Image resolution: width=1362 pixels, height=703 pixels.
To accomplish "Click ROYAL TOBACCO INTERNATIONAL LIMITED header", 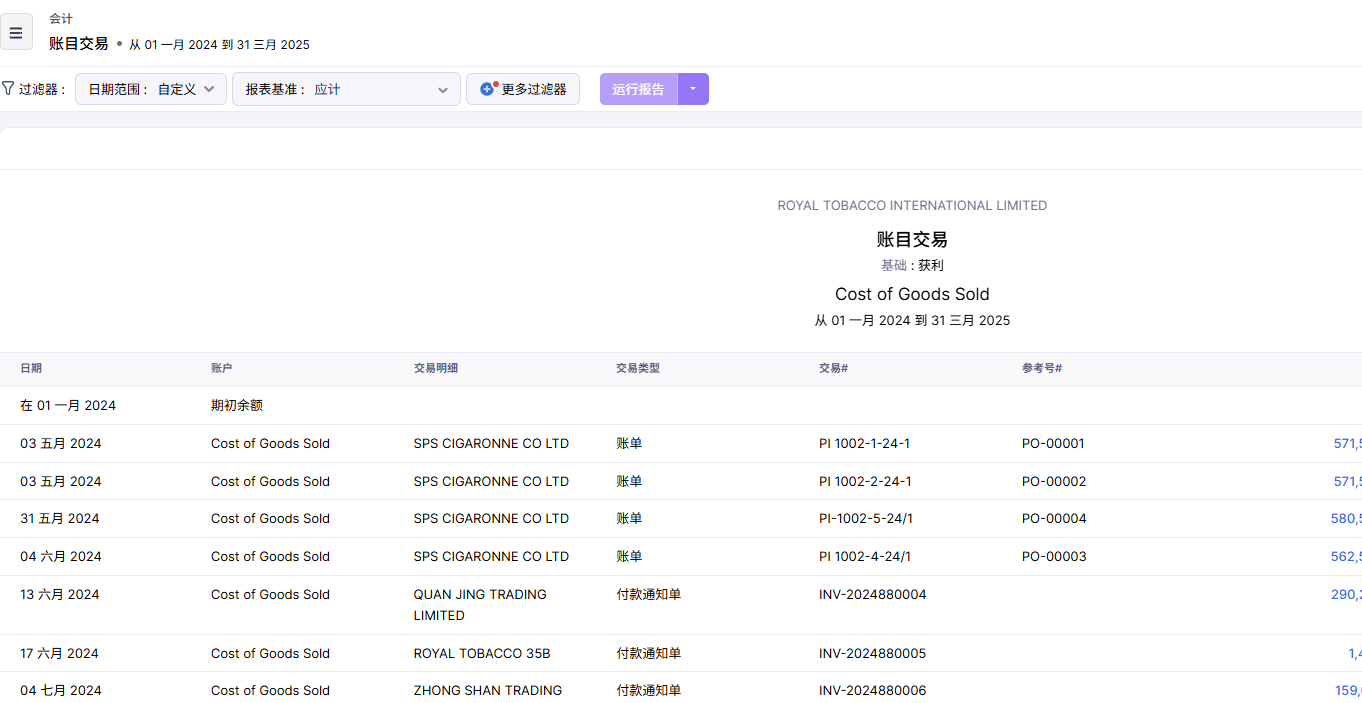I will point(912,205).
